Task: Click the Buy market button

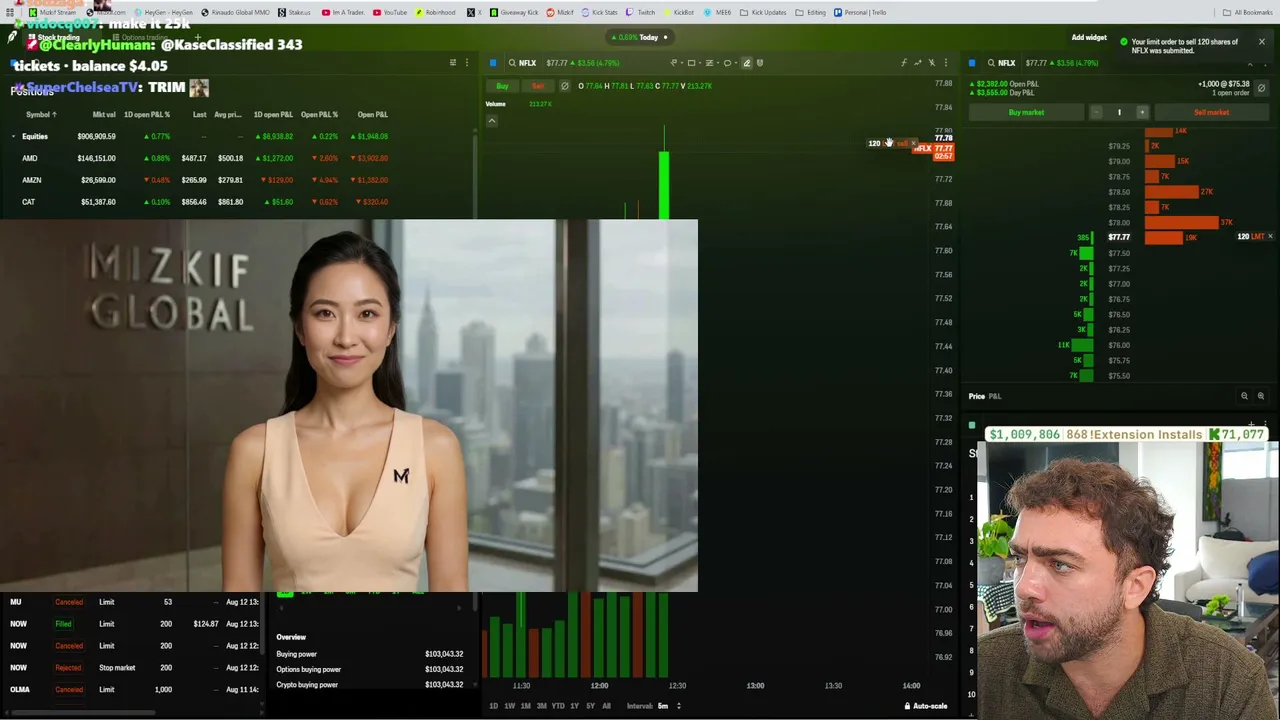Action: (1026, 113)
